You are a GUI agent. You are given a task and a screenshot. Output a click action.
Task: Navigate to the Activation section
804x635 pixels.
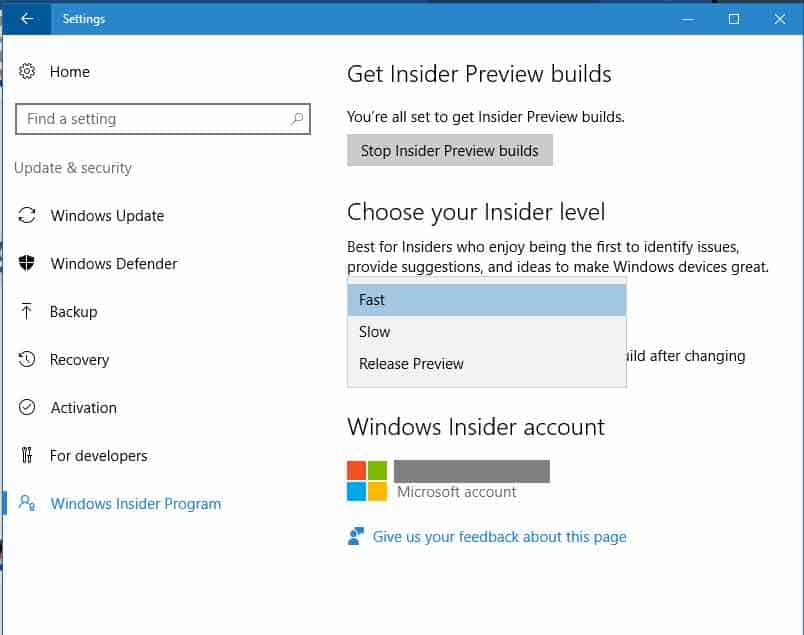point(83,407)
